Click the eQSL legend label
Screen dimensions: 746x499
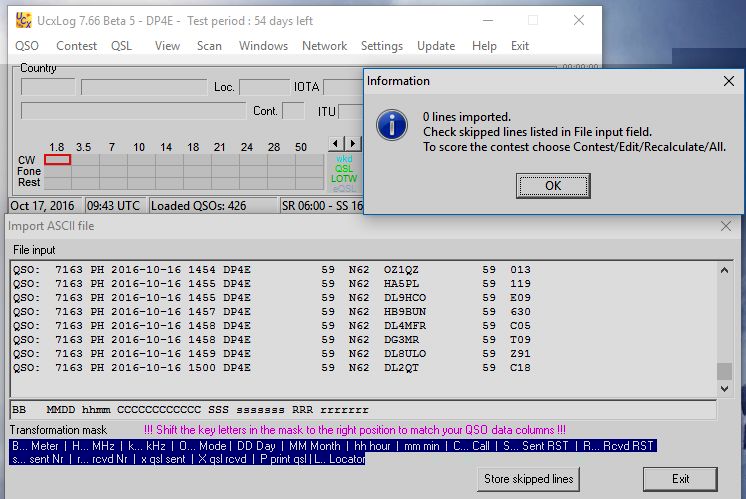344,188
